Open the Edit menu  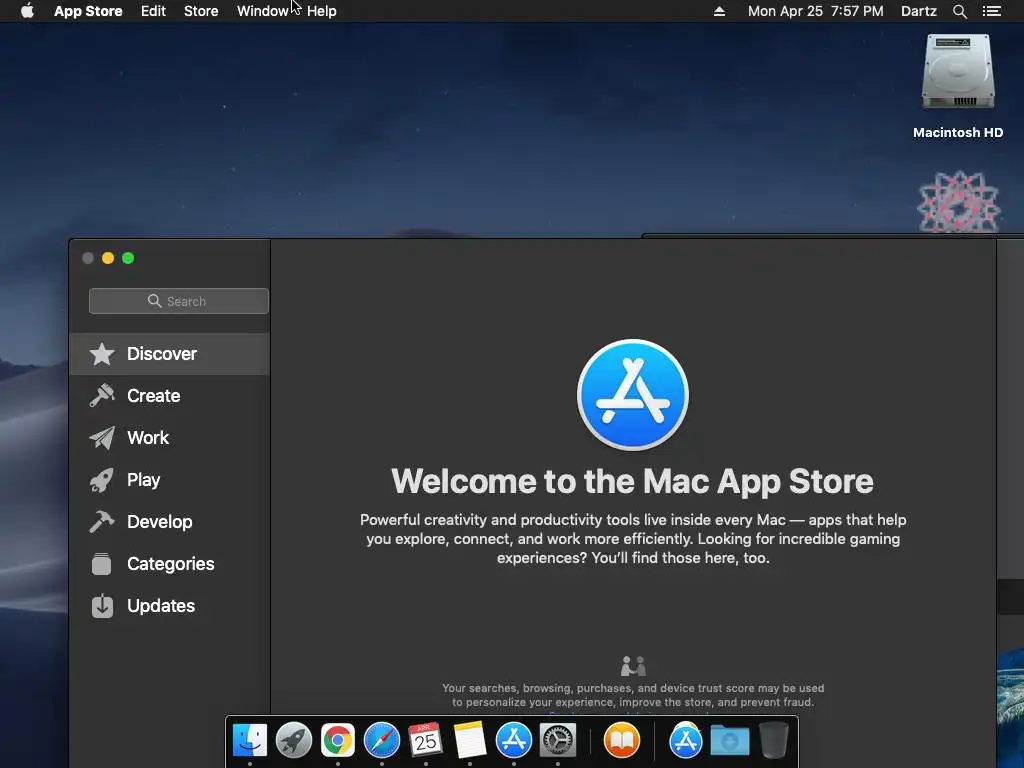tap(153, 11)
